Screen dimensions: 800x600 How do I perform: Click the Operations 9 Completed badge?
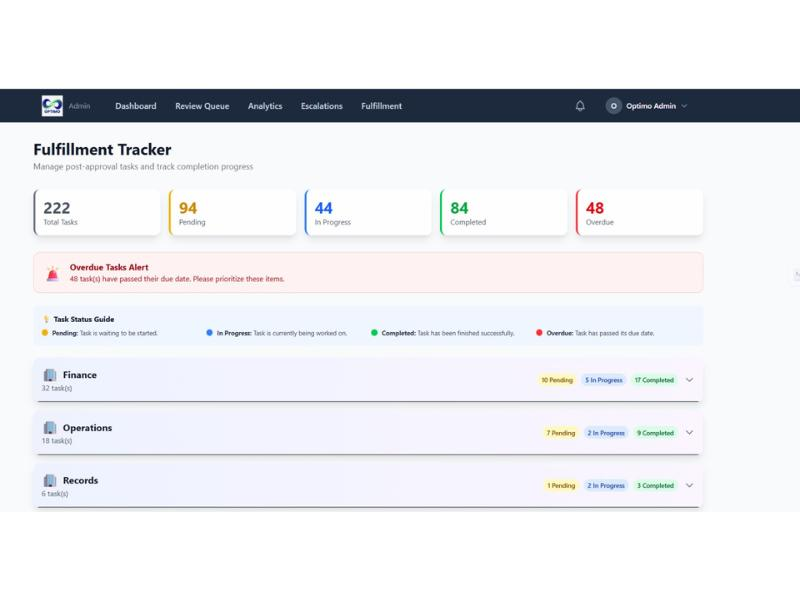coord(655,433)
